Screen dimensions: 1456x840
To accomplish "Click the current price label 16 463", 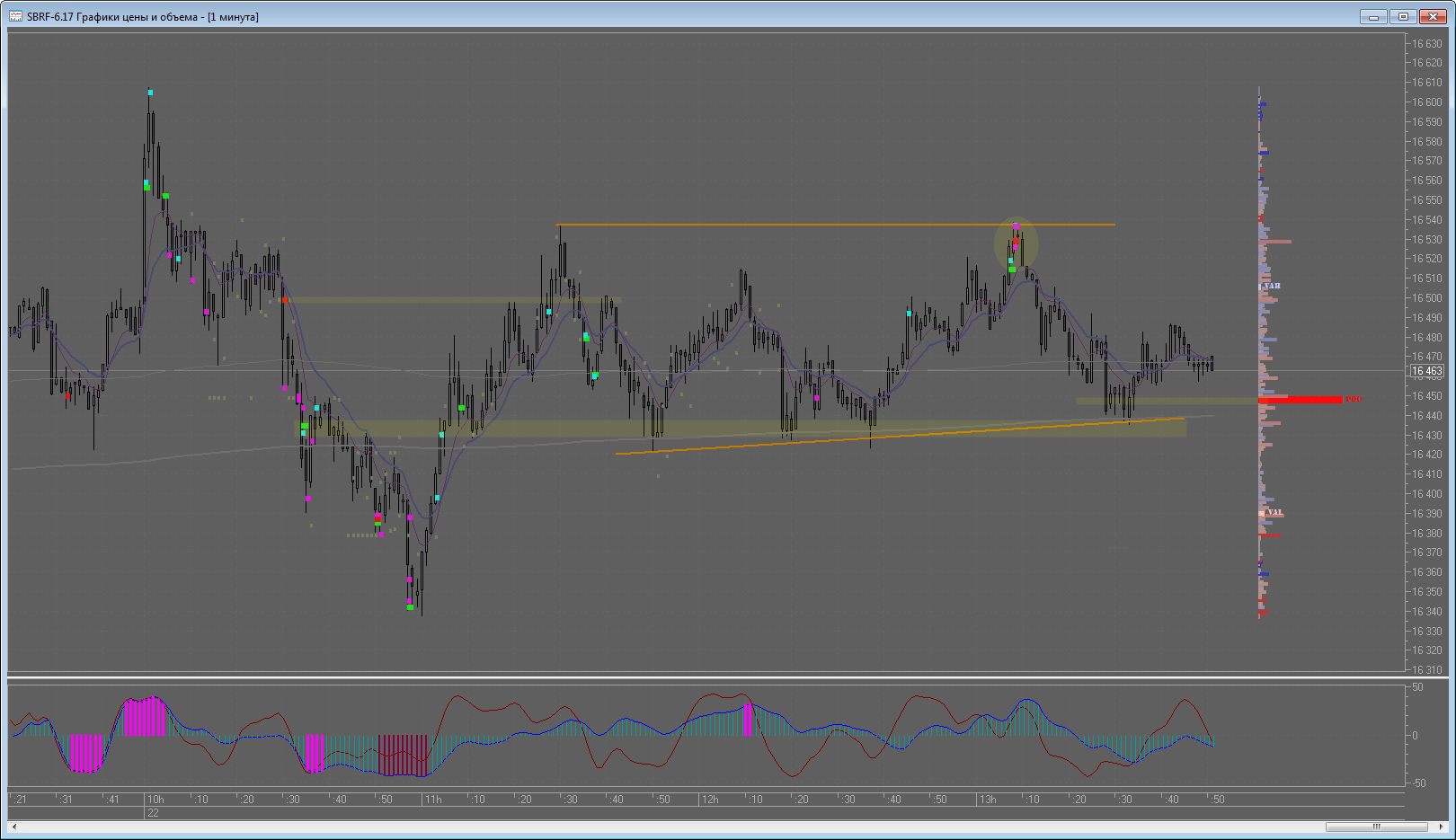I will (1426, 370).
